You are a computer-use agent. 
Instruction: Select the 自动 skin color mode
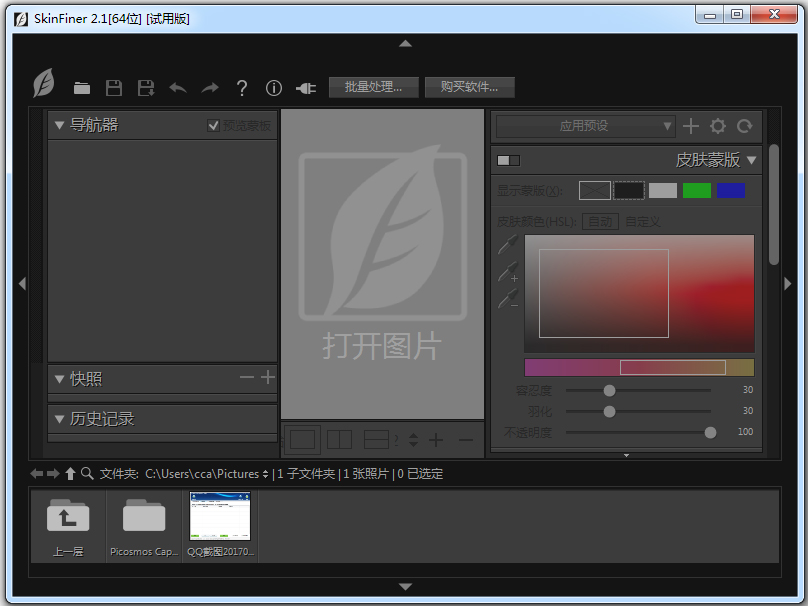coord(600,222)
